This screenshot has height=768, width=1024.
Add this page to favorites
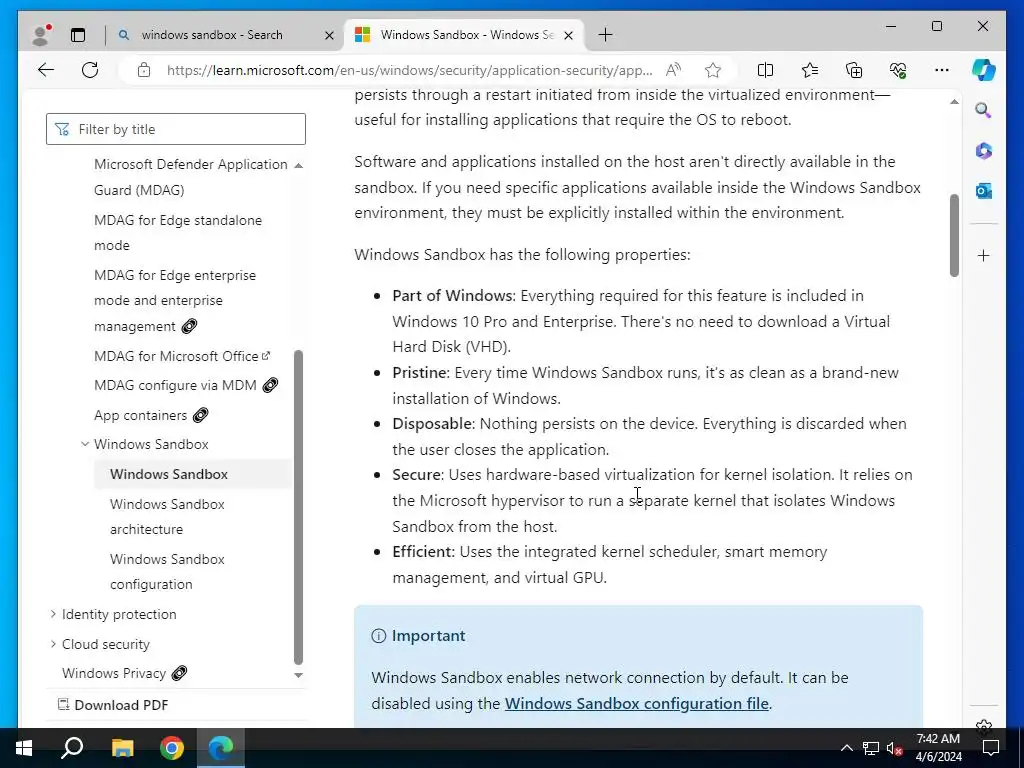coord(712,70)
